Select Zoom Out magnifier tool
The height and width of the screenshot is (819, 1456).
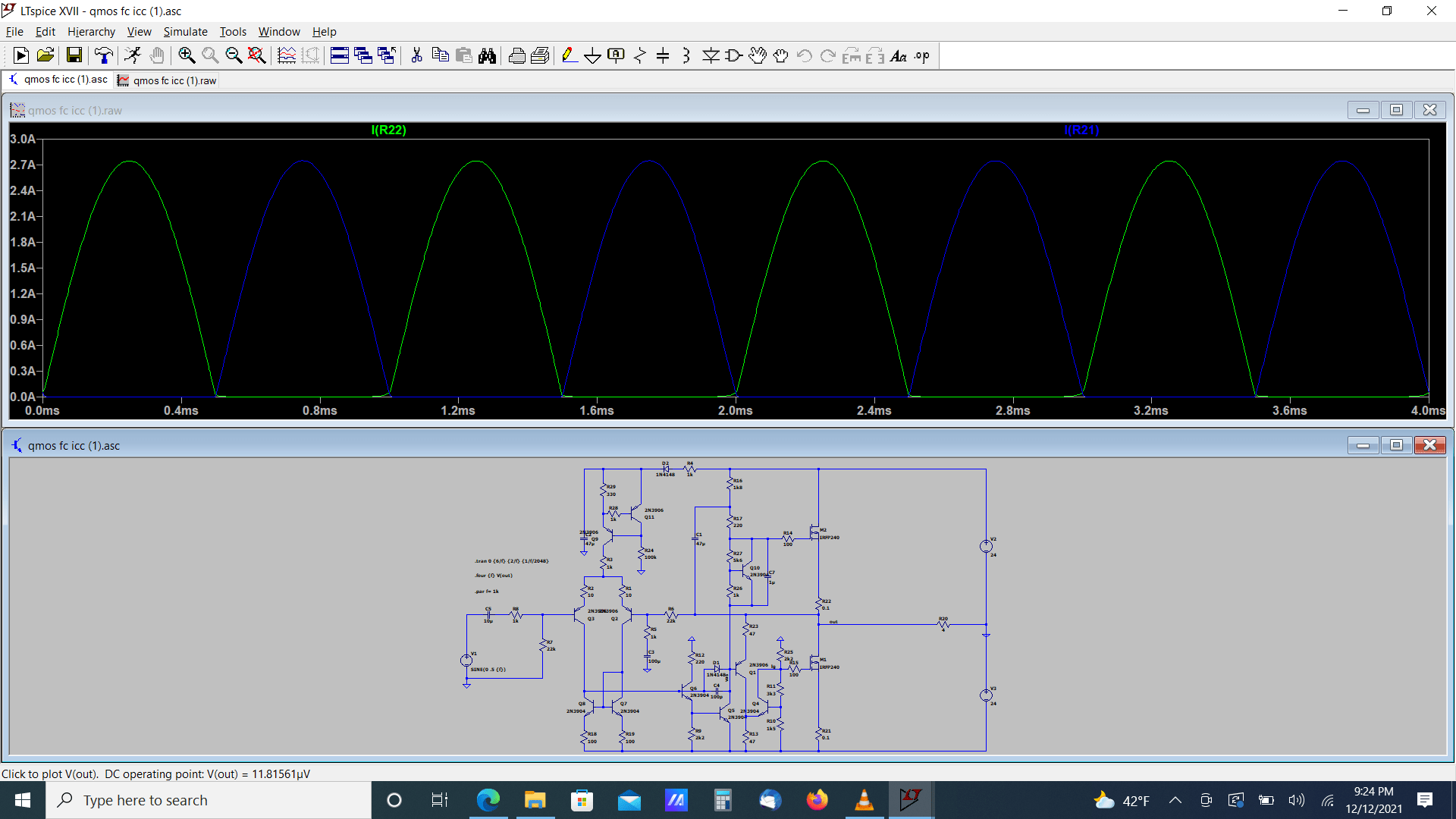(x=233, y=55)
